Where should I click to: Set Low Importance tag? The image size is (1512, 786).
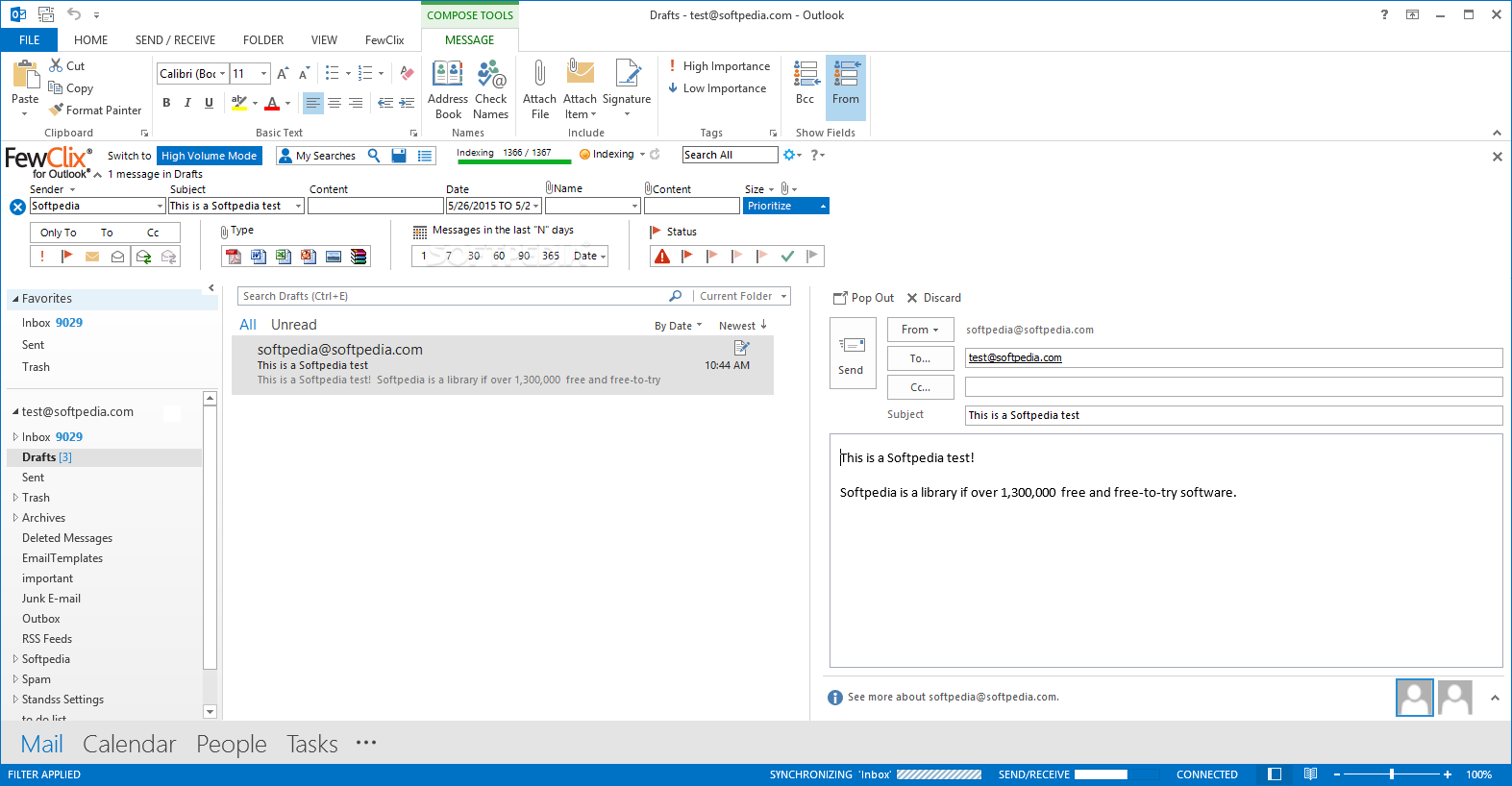pyautogui.click(x=717, y=88)
